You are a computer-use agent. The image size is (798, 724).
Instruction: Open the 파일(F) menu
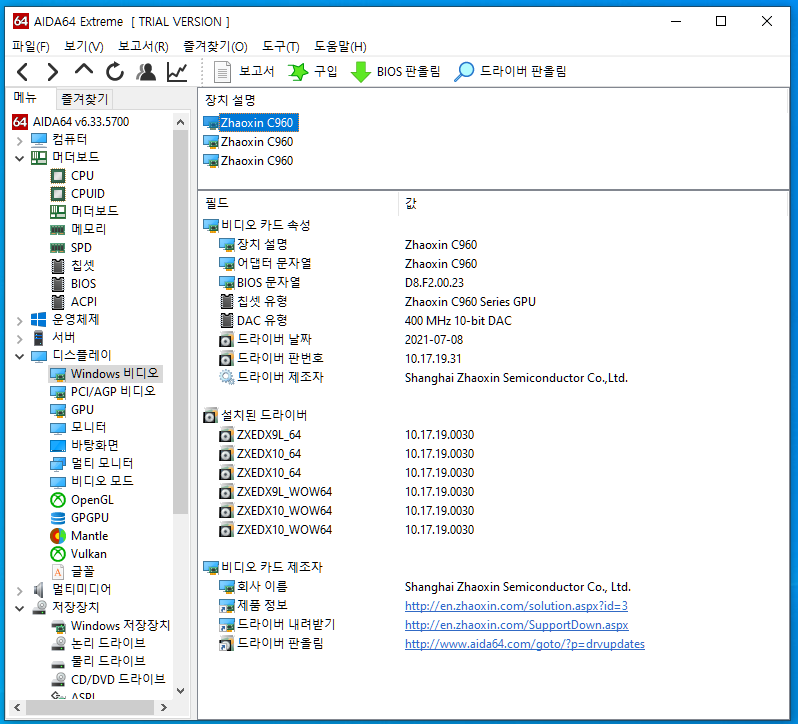tap(31, 46)
